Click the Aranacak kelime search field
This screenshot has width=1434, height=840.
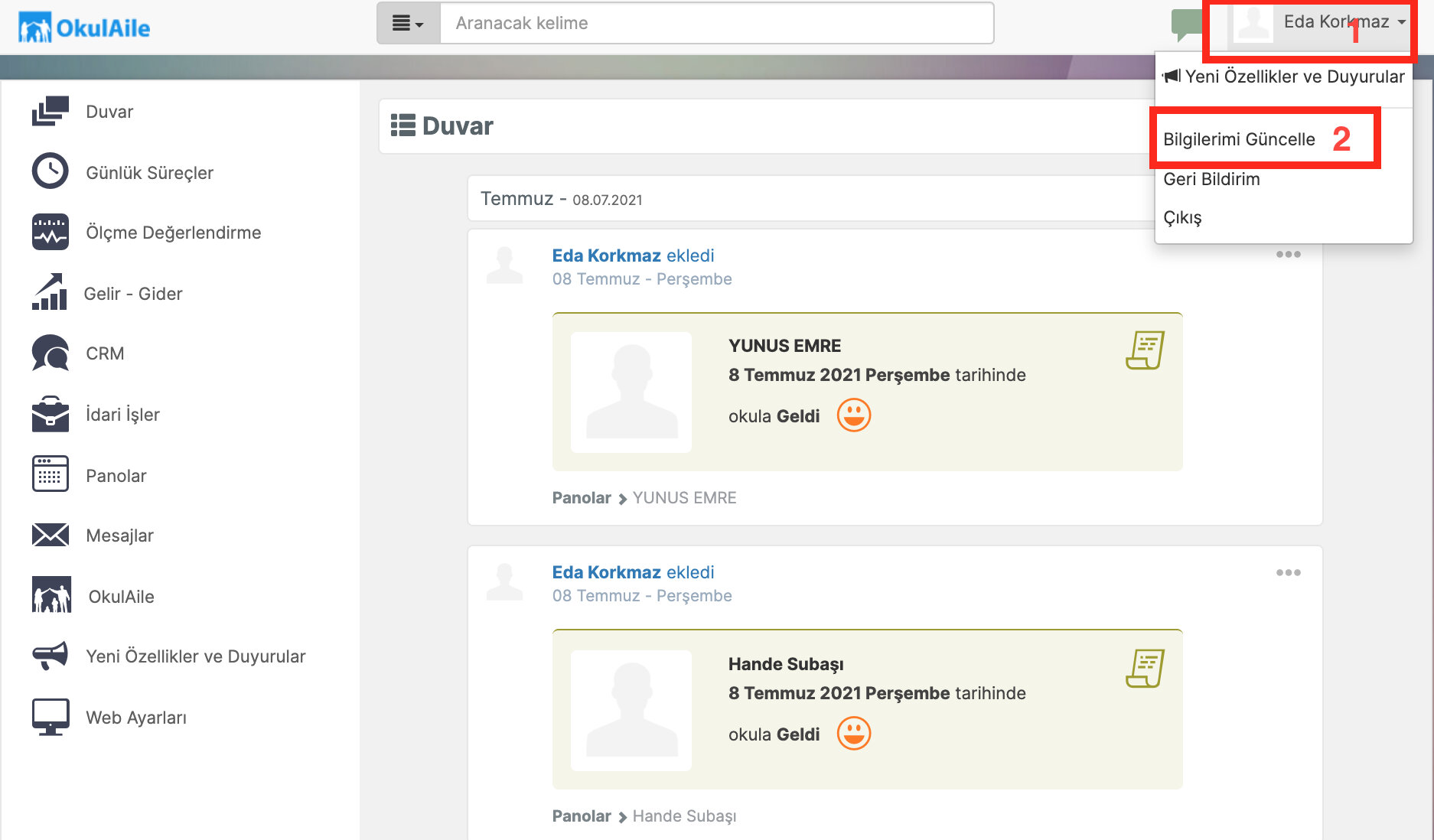[x=717, y=23]
